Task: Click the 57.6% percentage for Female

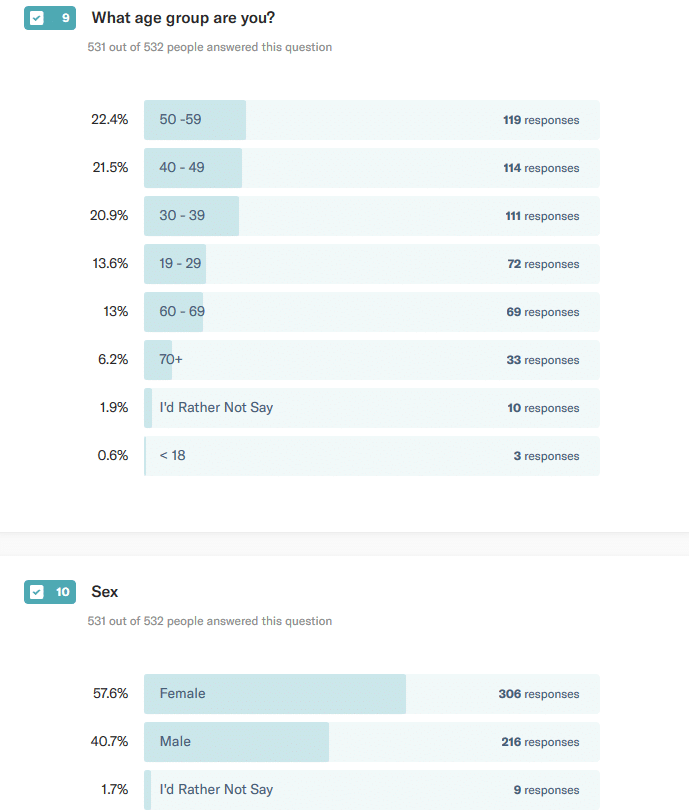Action: 110,694
